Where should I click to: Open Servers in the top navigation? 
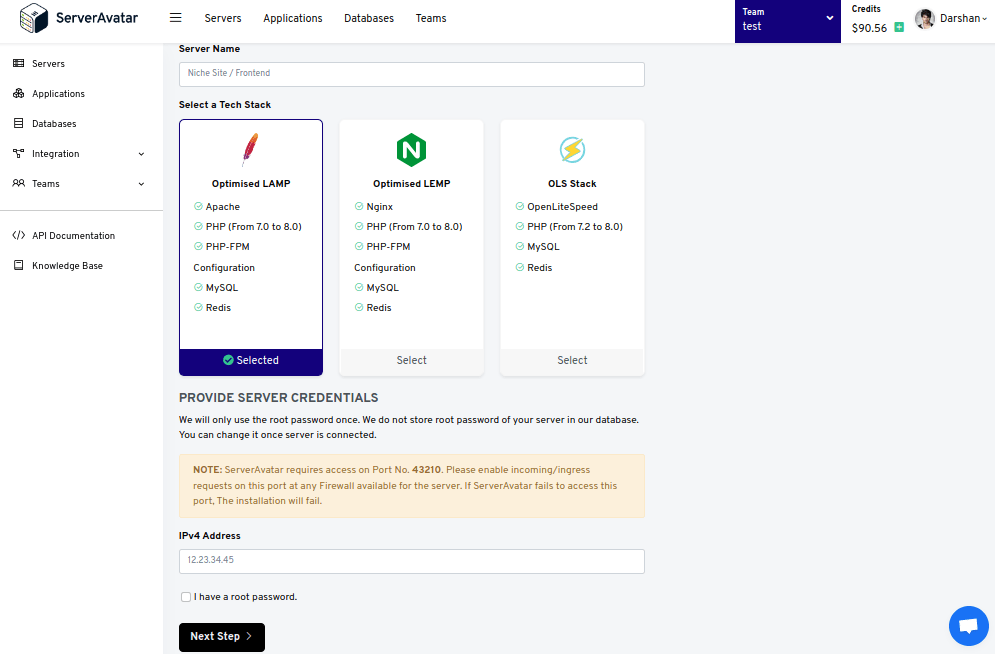click(223, 18)
